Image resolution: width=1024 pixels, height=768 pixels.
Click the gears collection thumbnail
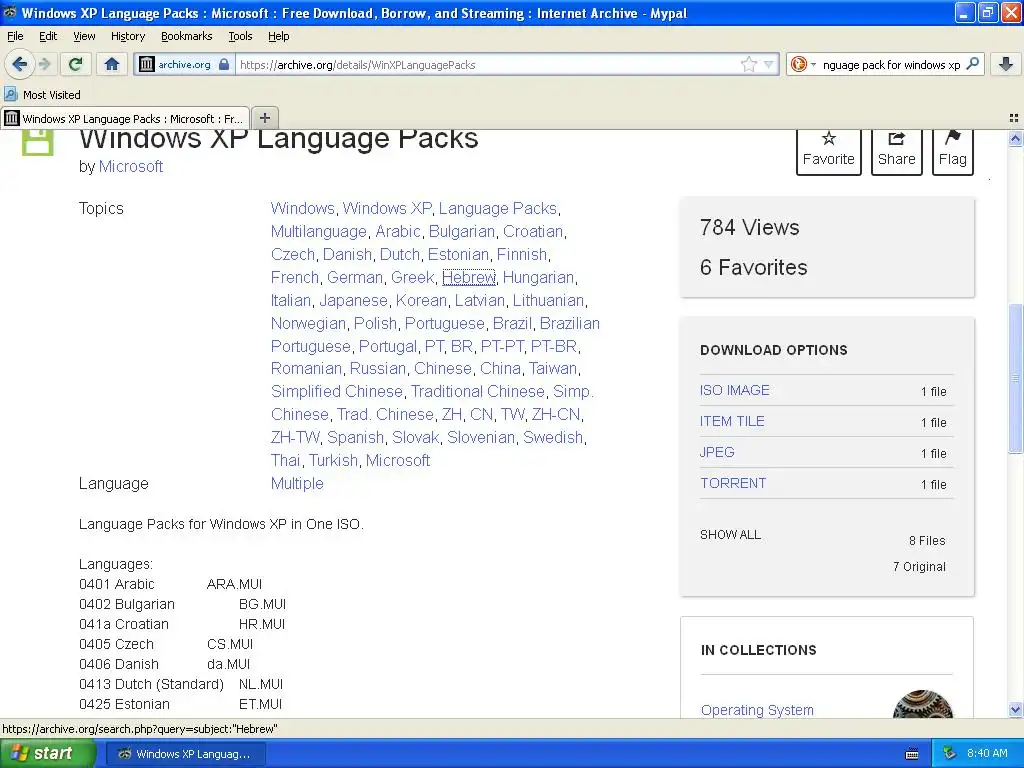(922, 704)
